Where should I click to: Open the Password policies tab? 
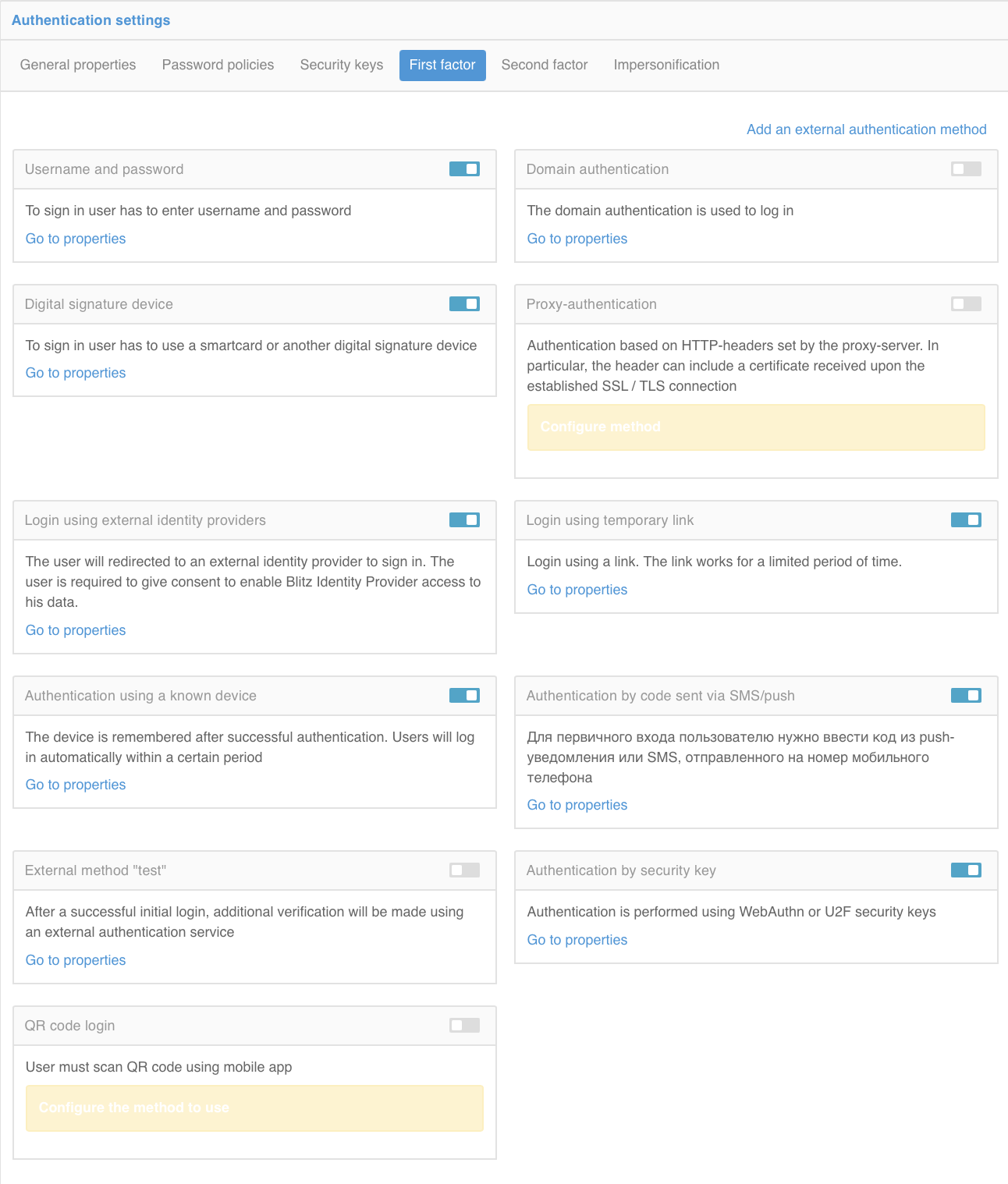[218, 65]
